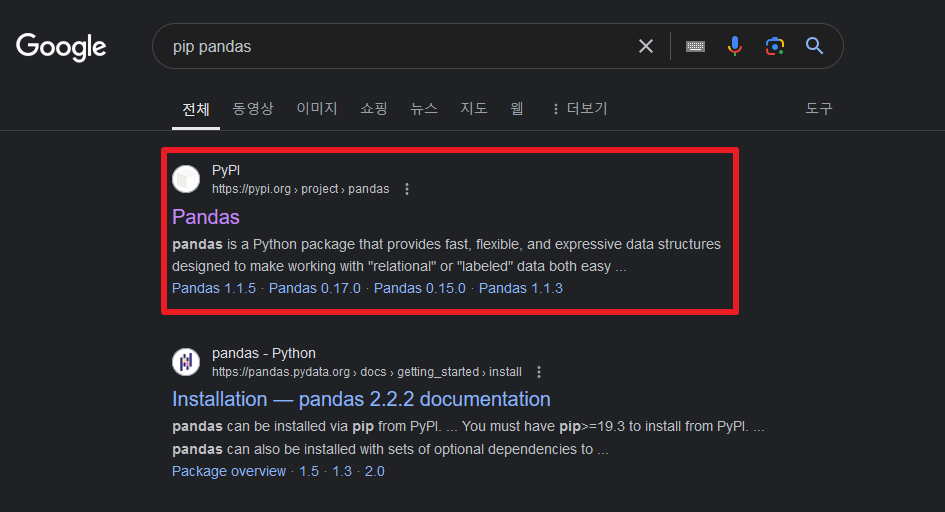Image resolution: width=945 pixels, height=512 pixels.
Task: Open the 'Pandas' PyPI result title link
Action: tap(206, 217)
